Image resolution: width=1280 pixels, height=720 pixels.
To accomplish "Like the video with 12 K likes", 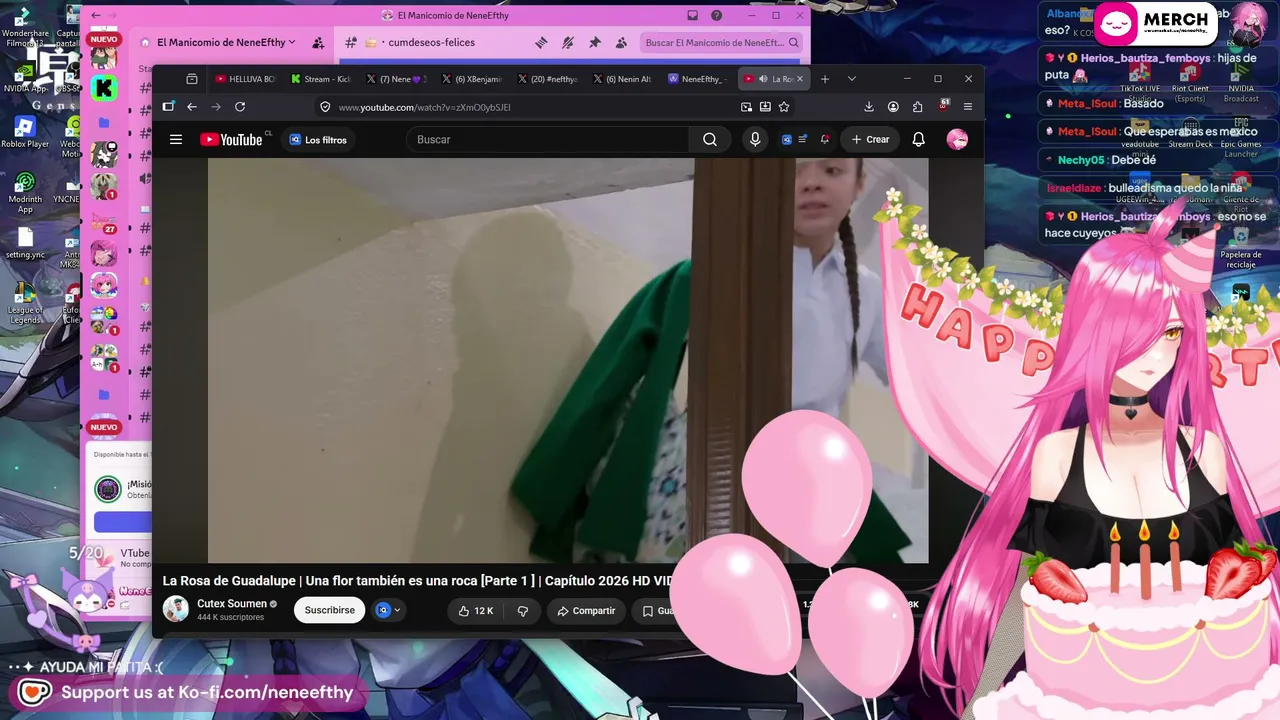I will click(x=475, y=610).
